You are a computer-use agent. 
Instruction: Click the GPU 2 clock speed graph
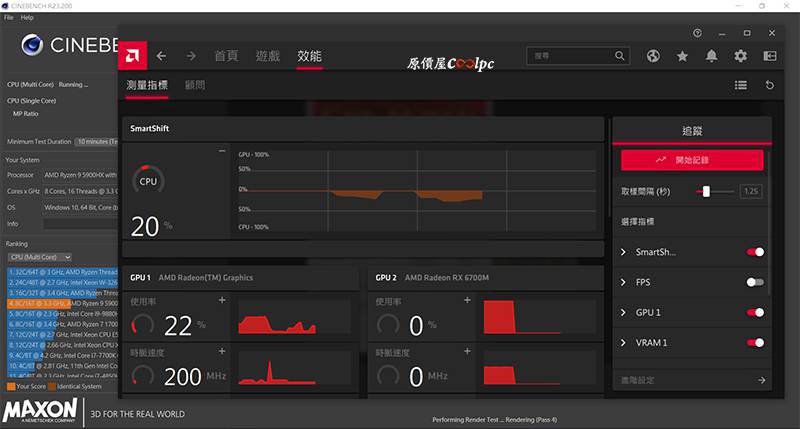click(540, 368)
